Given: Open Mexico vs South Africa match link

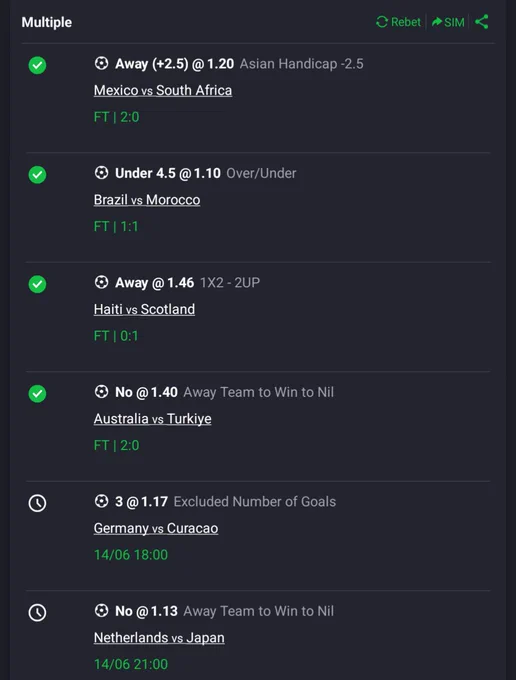Looking at the screenshot, I should coord(163,90).
